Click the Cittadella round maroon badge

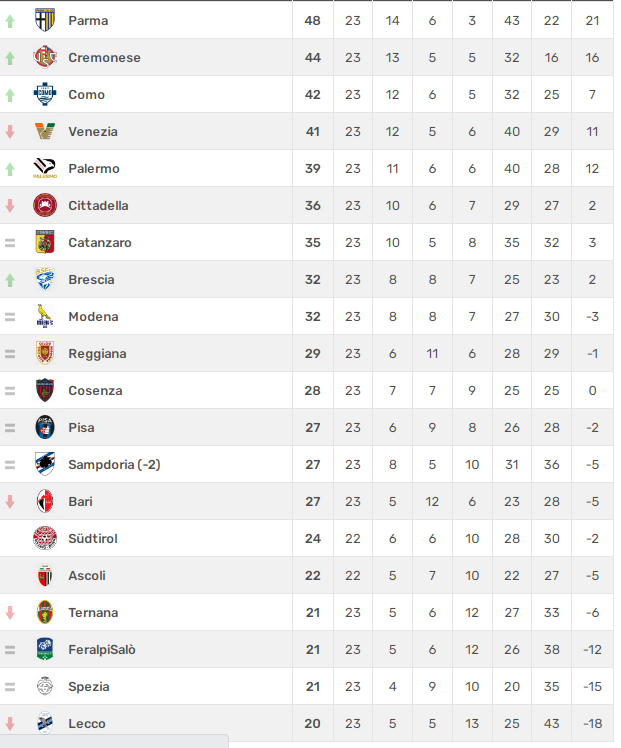(x=45, y=206)
